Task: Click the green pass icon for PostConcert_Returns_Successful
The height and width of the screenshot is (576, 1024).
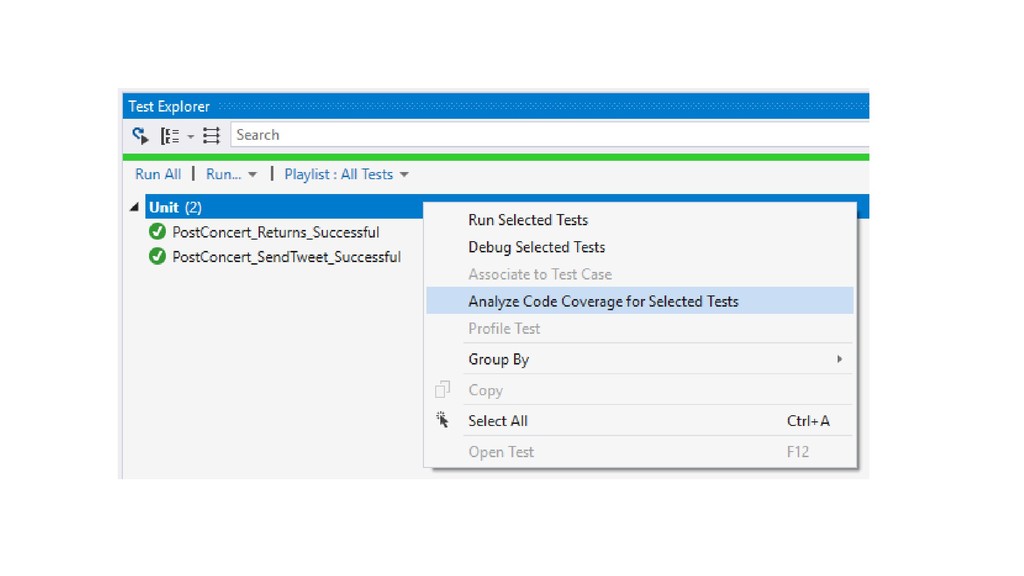Action: pyautogui.click(x=157, y=231)
